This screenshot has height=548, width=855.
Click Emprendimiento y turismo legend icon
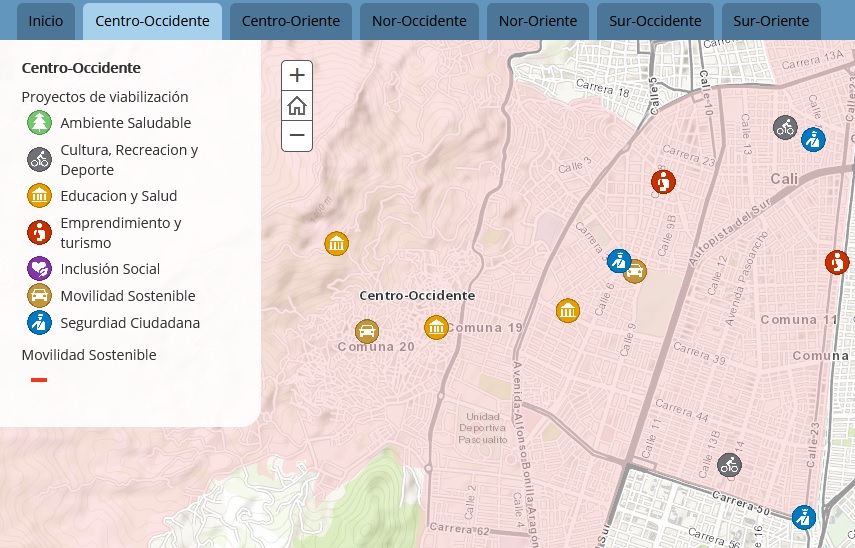click(39, 233)
